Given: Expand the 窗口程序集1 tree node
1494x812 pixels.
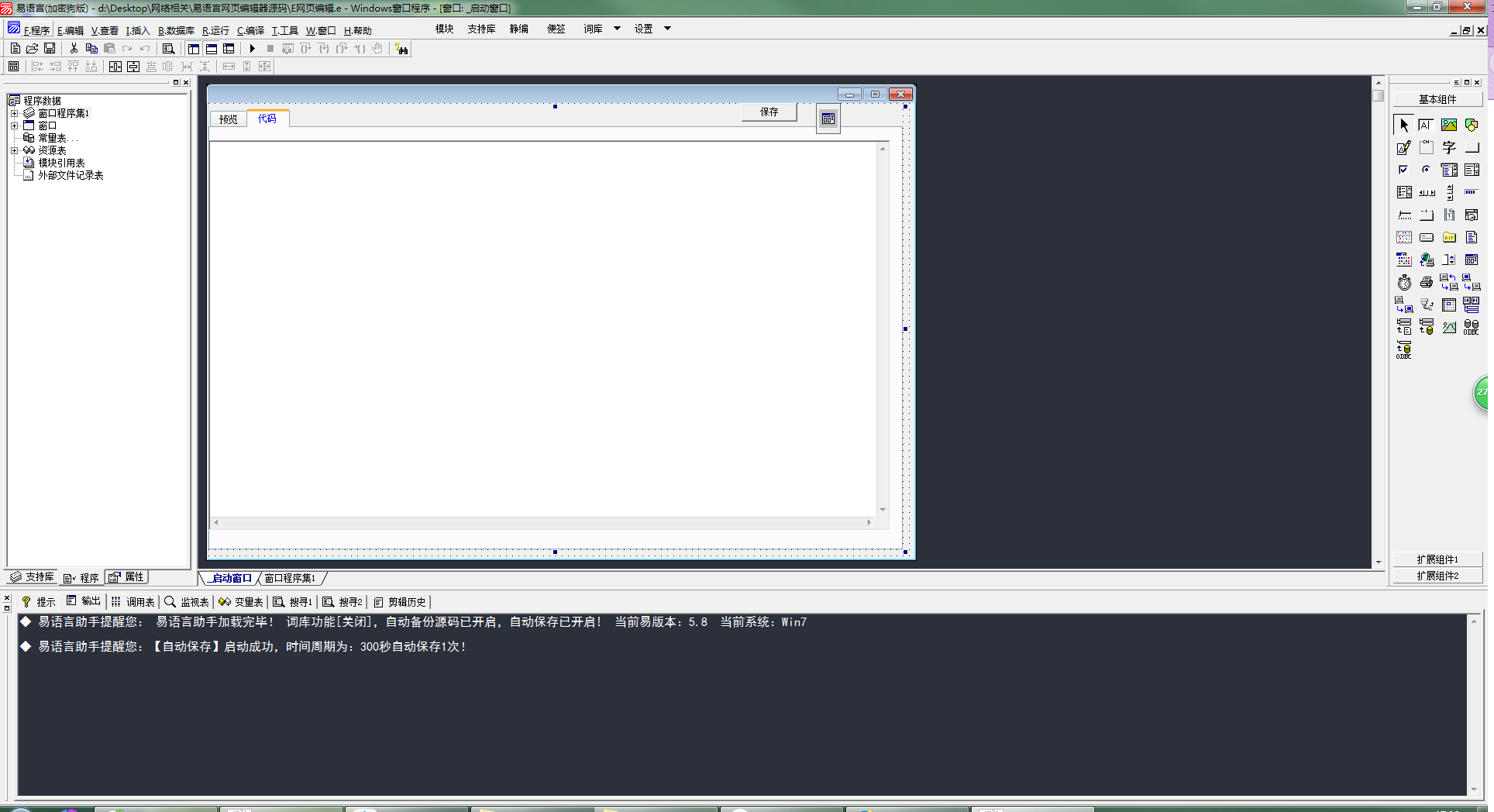Looking at the screenshot, I should click(x=14, y=113).
